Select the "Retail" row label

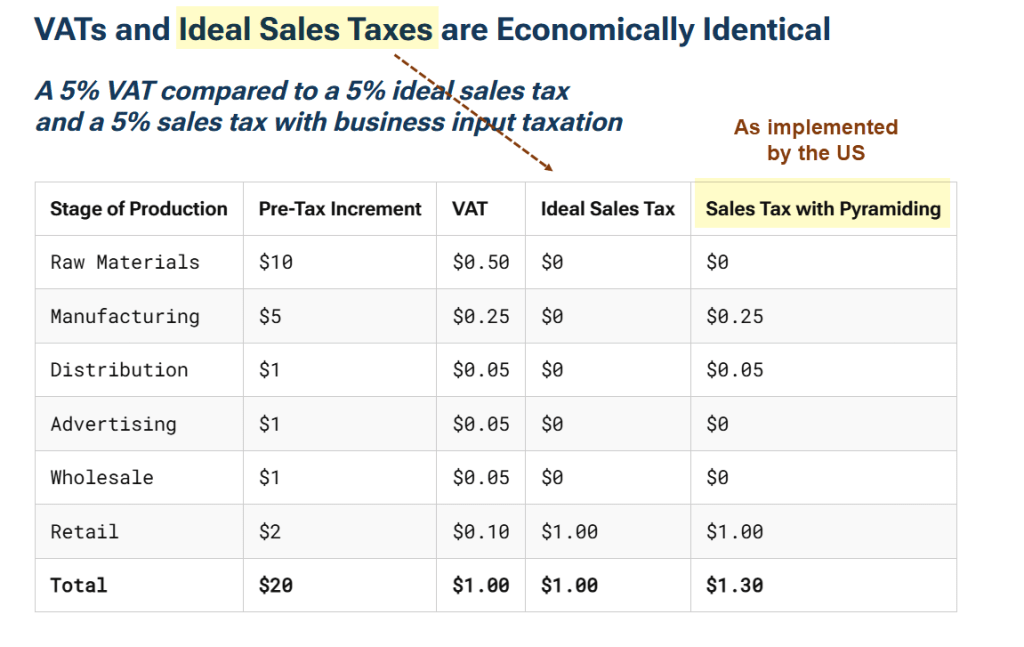pyautogui.click(x=84, y=532)
